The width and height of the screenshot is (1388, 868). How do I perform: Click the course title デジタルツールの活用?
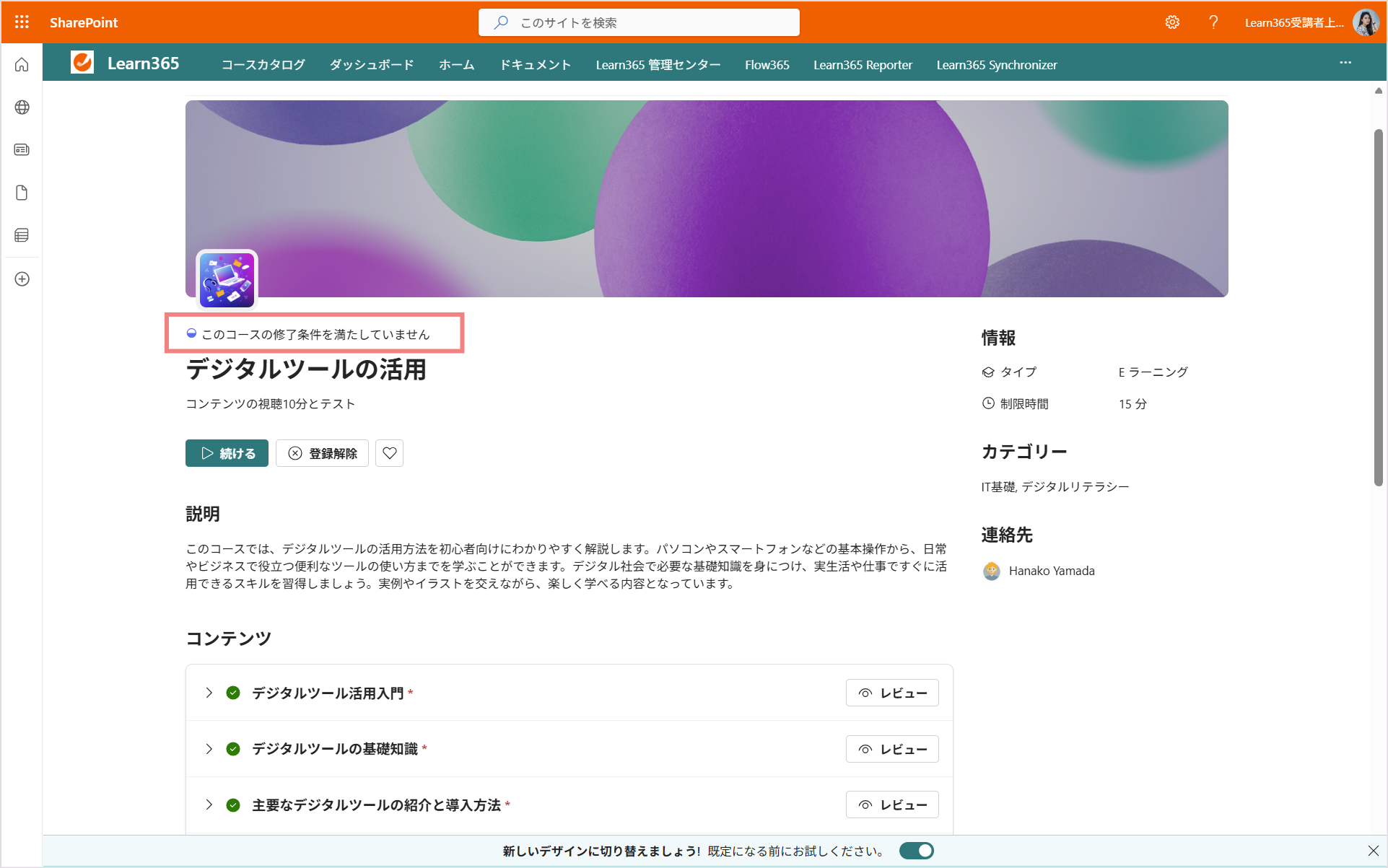click(x=306, y=369)
